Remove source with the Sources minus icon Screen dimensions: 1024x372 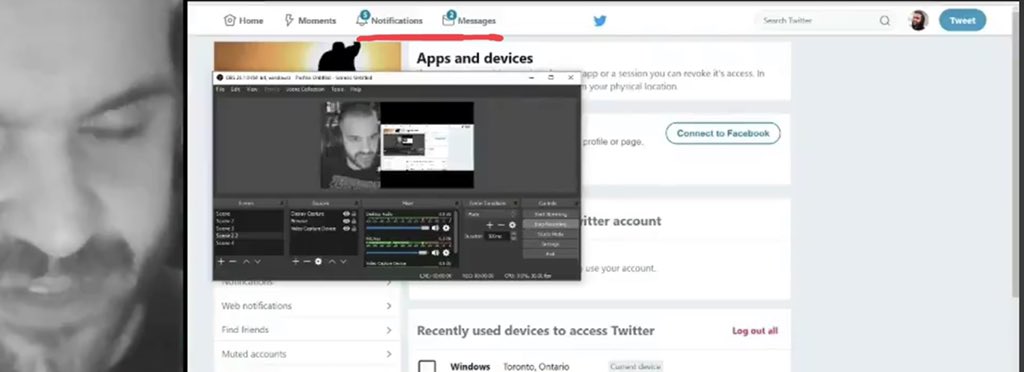coord(307,262)
